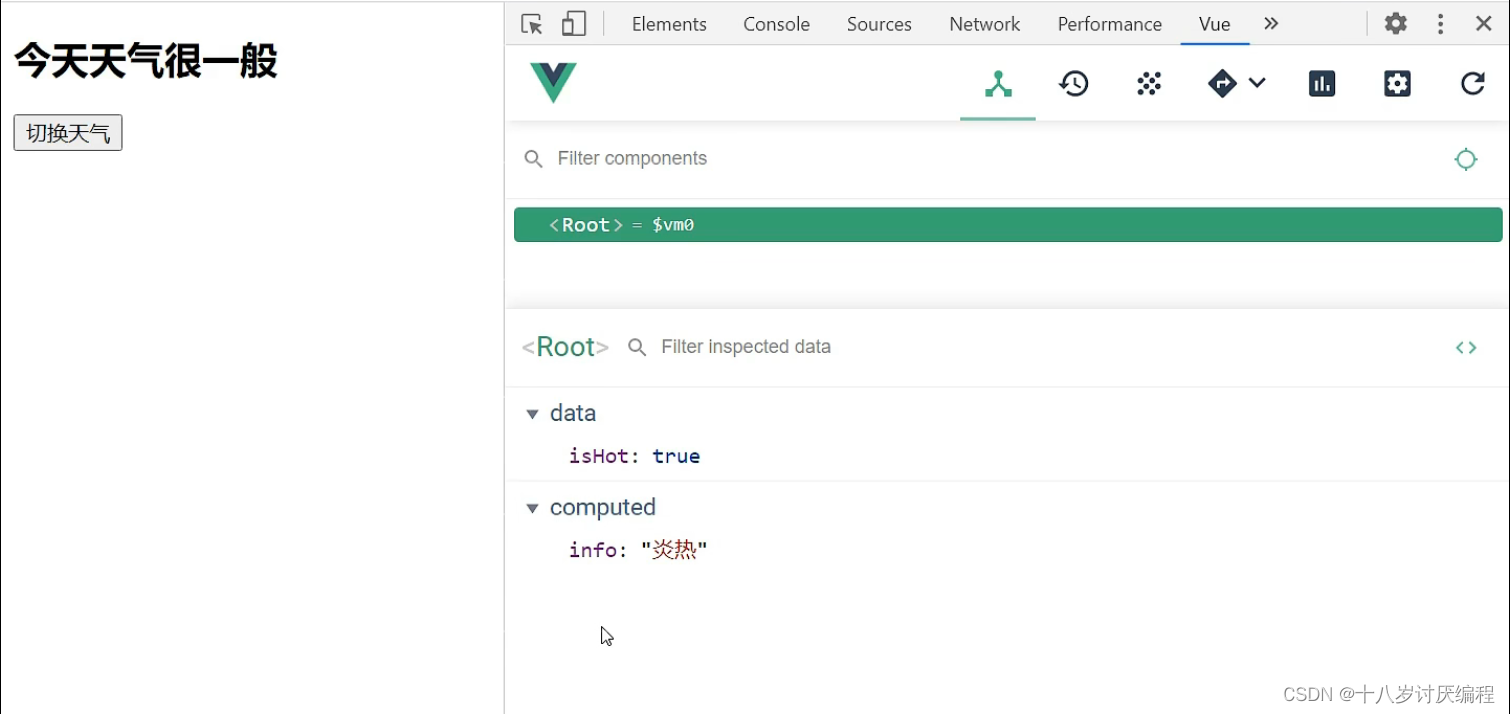This screenshot has width=1510, height=714.
Task: Open the Routing tab diamond icon
Action: pyautogui.click(x=1222, y=84)
